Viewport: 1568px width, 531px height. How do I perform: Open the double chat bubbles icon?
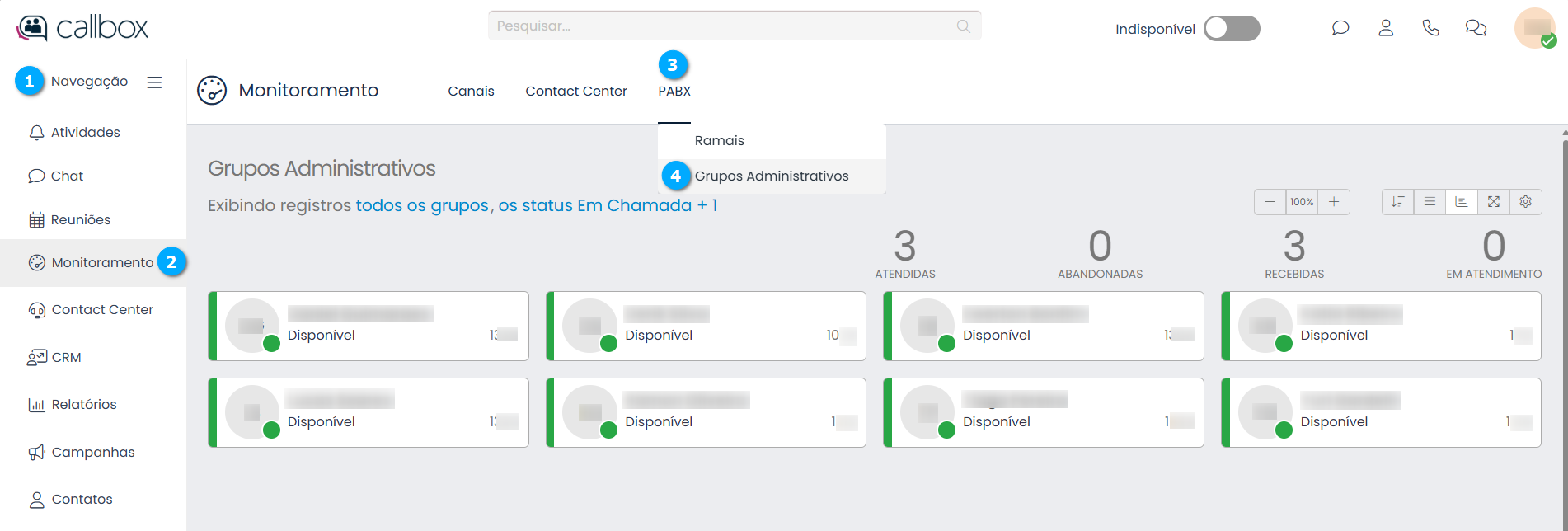point(1476,28)
